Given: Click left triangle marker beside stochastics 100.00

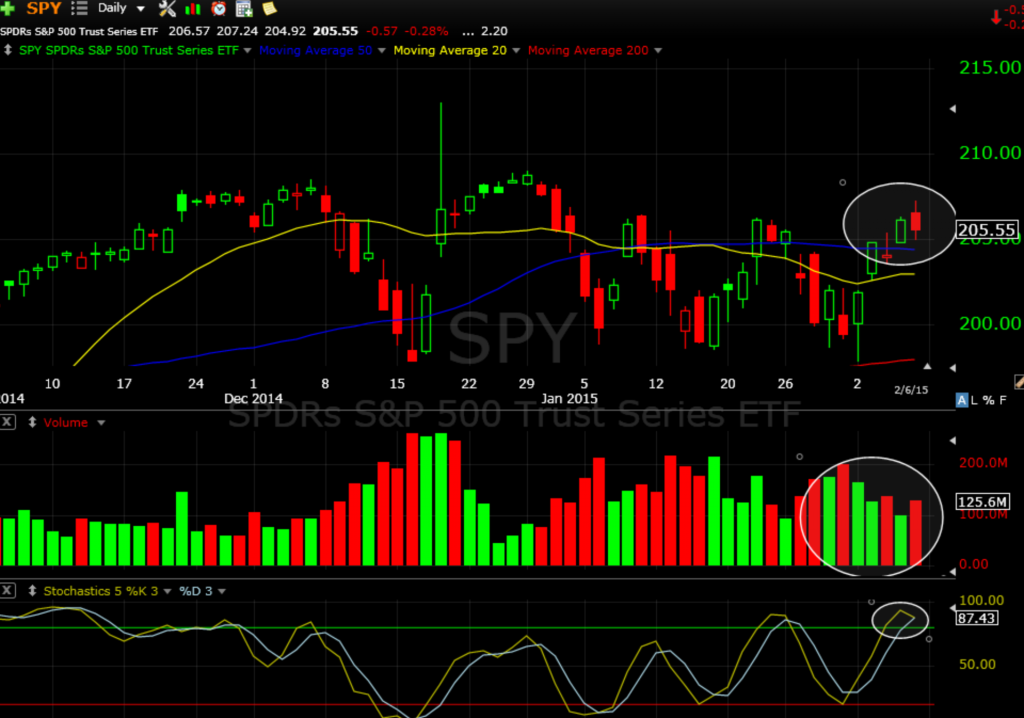Looking at the screenshot, I should point(952,608).
